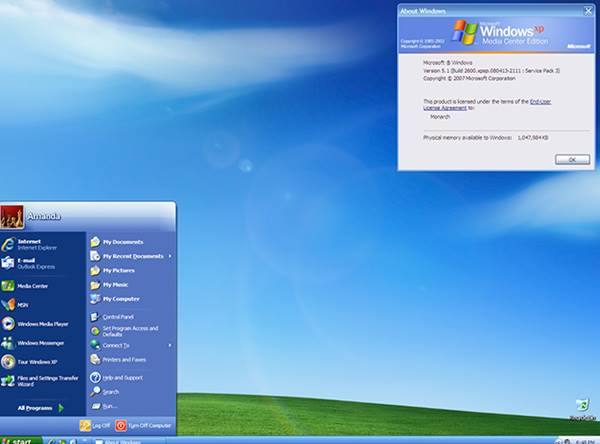Image resolution: width=600 pixels, height=444 pixels.
Task: Click the Log Off button
Action: 95,426
